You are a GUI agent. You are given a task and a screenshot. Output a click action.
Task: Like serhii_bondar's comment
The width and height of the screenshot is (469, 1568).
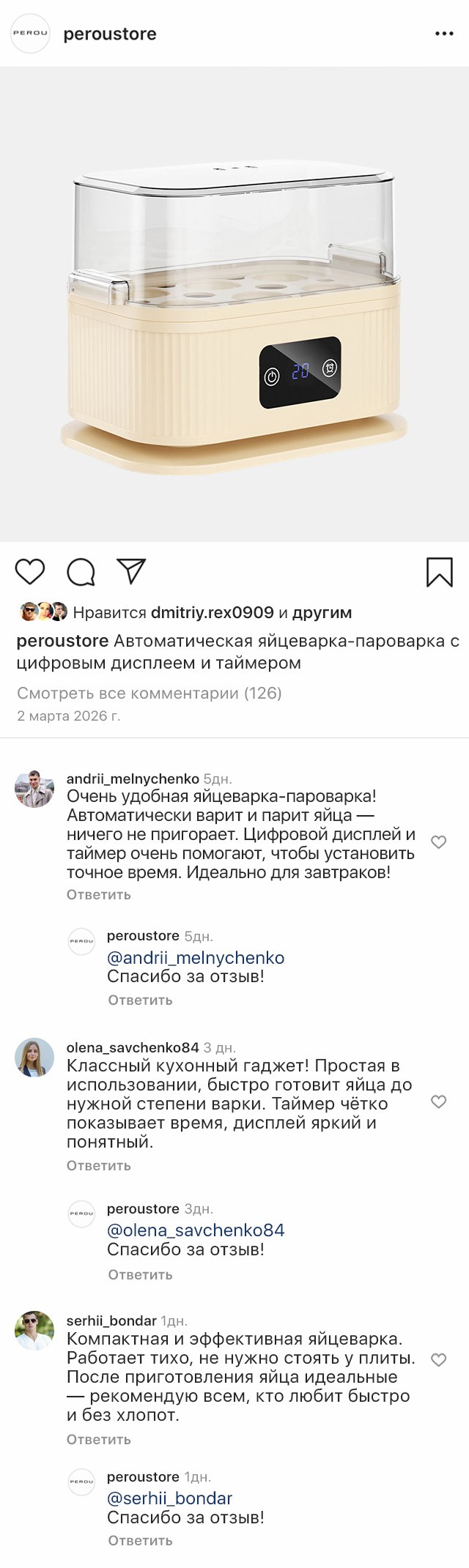438,1360
